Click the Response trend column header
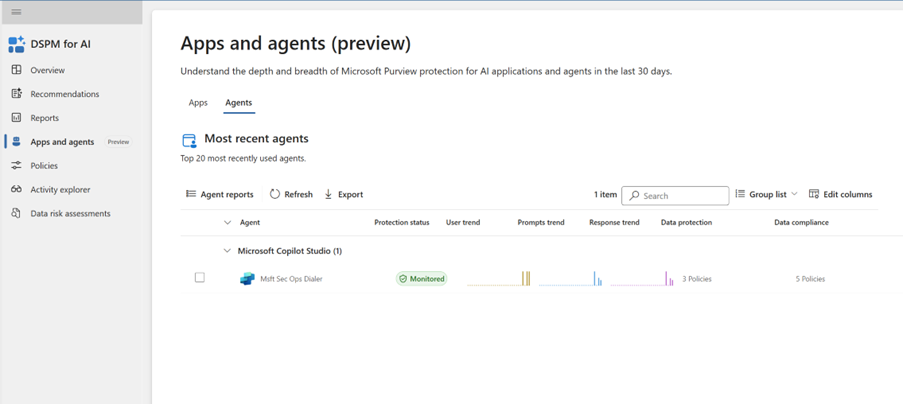903x404 pixels. pos(614,223)
